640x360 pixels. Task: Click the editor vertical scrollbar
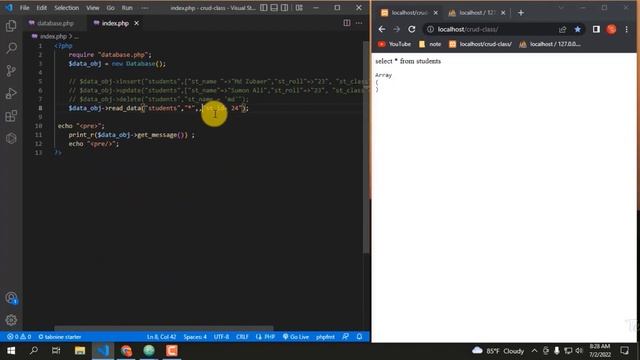point(366,147)
